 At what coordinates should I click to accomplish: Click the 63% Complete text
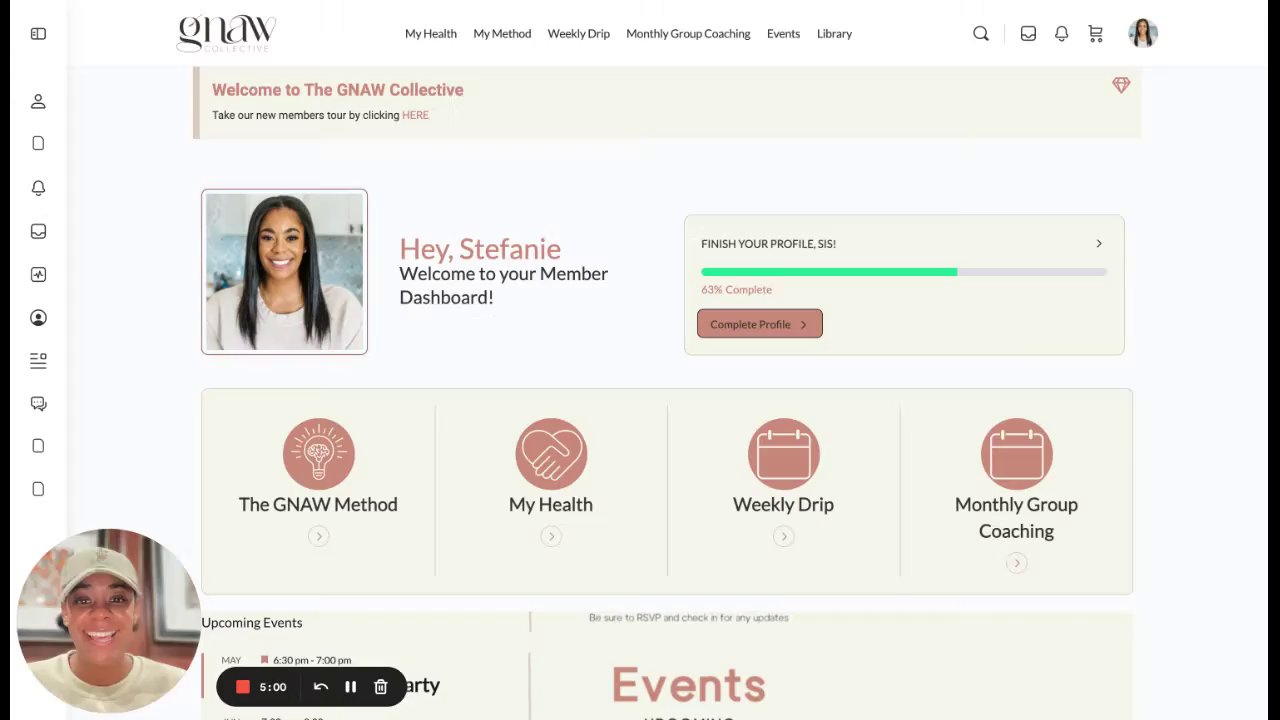tap(736, 290)
